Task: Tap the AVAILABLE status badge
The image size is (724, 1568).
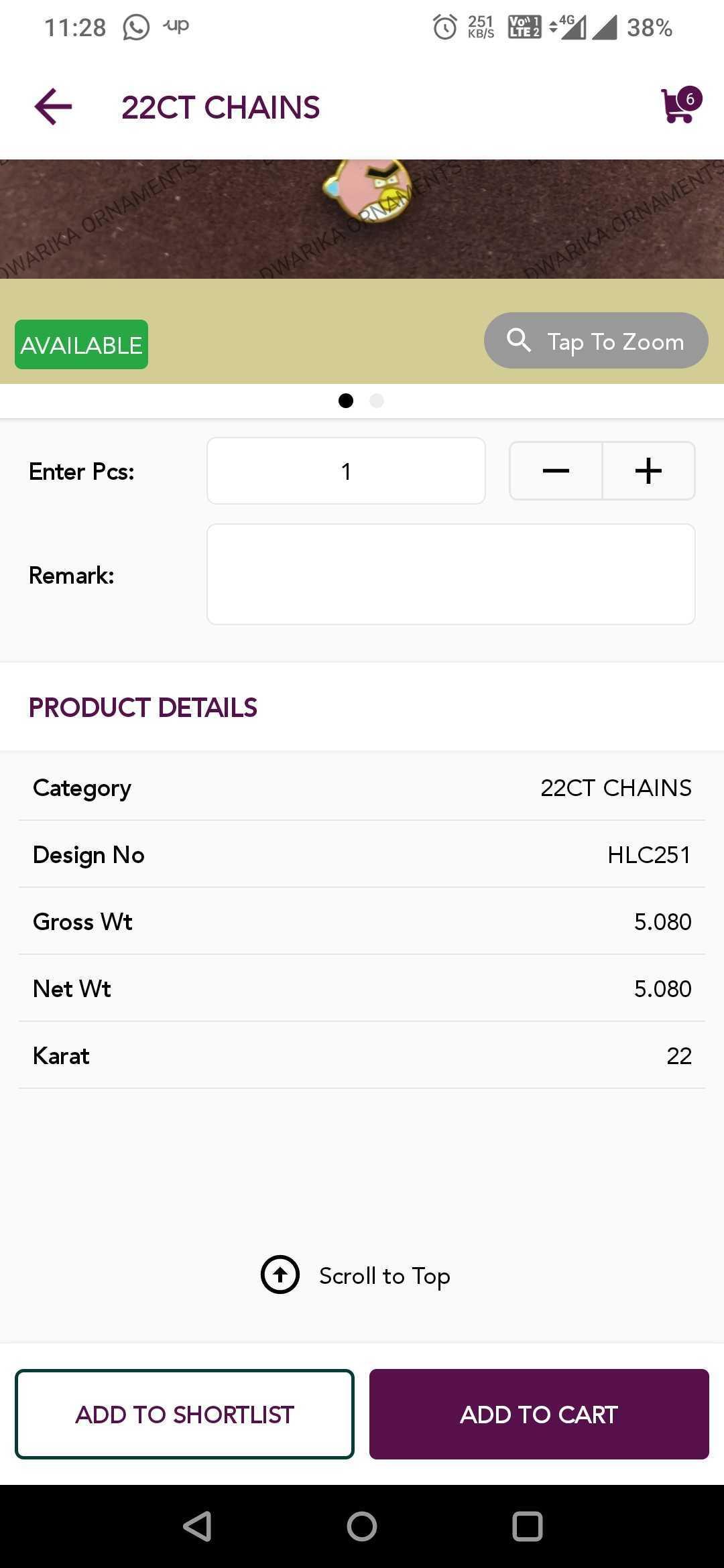Action: (81, 344)
